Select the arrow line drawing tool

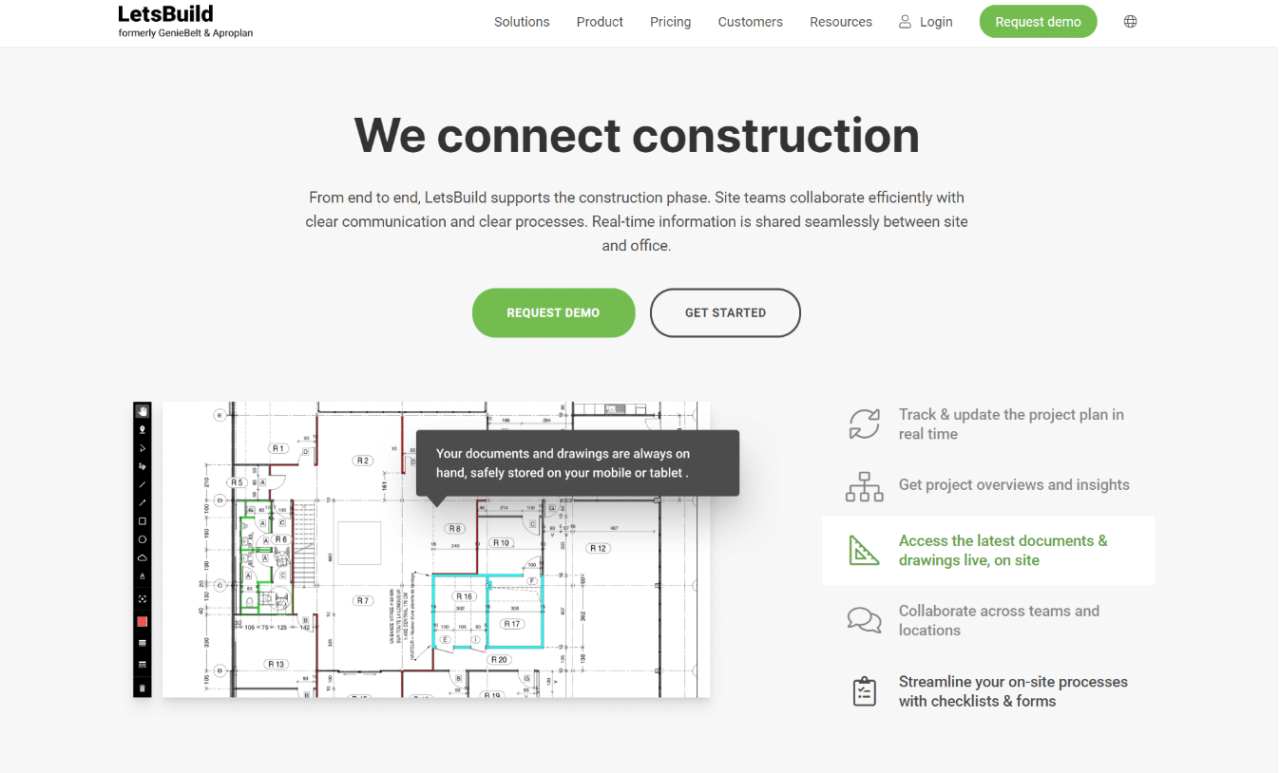[142, 503]
